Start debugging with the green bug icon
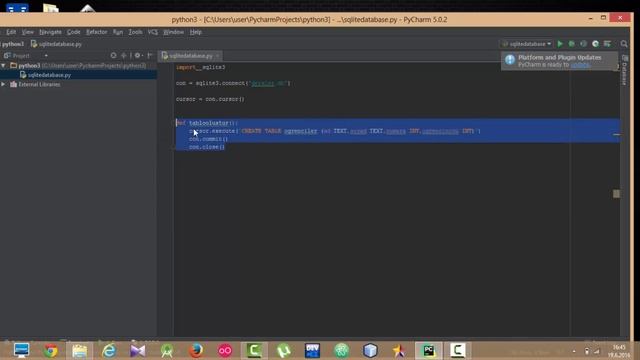The width and height of the screenshot is (640, 360). point(571,44)
